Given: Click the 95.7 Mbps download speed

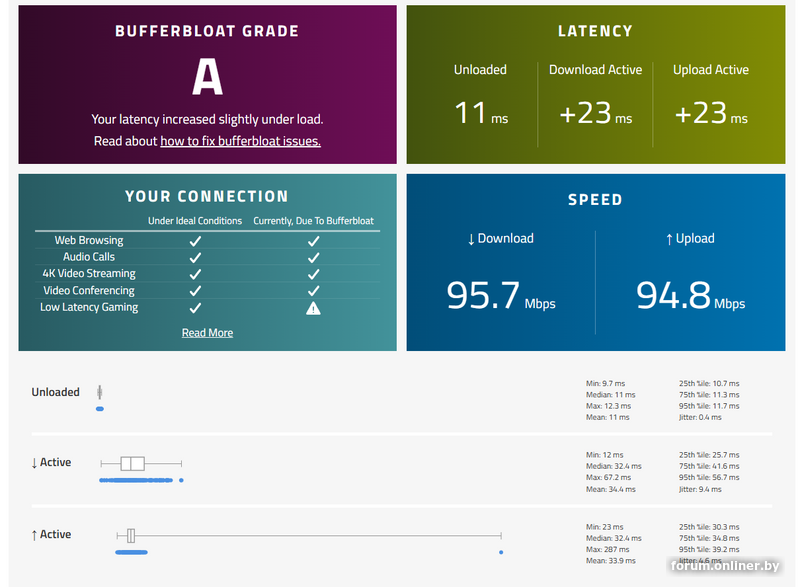Looking at the screenshot, I should tap(501, 296).
